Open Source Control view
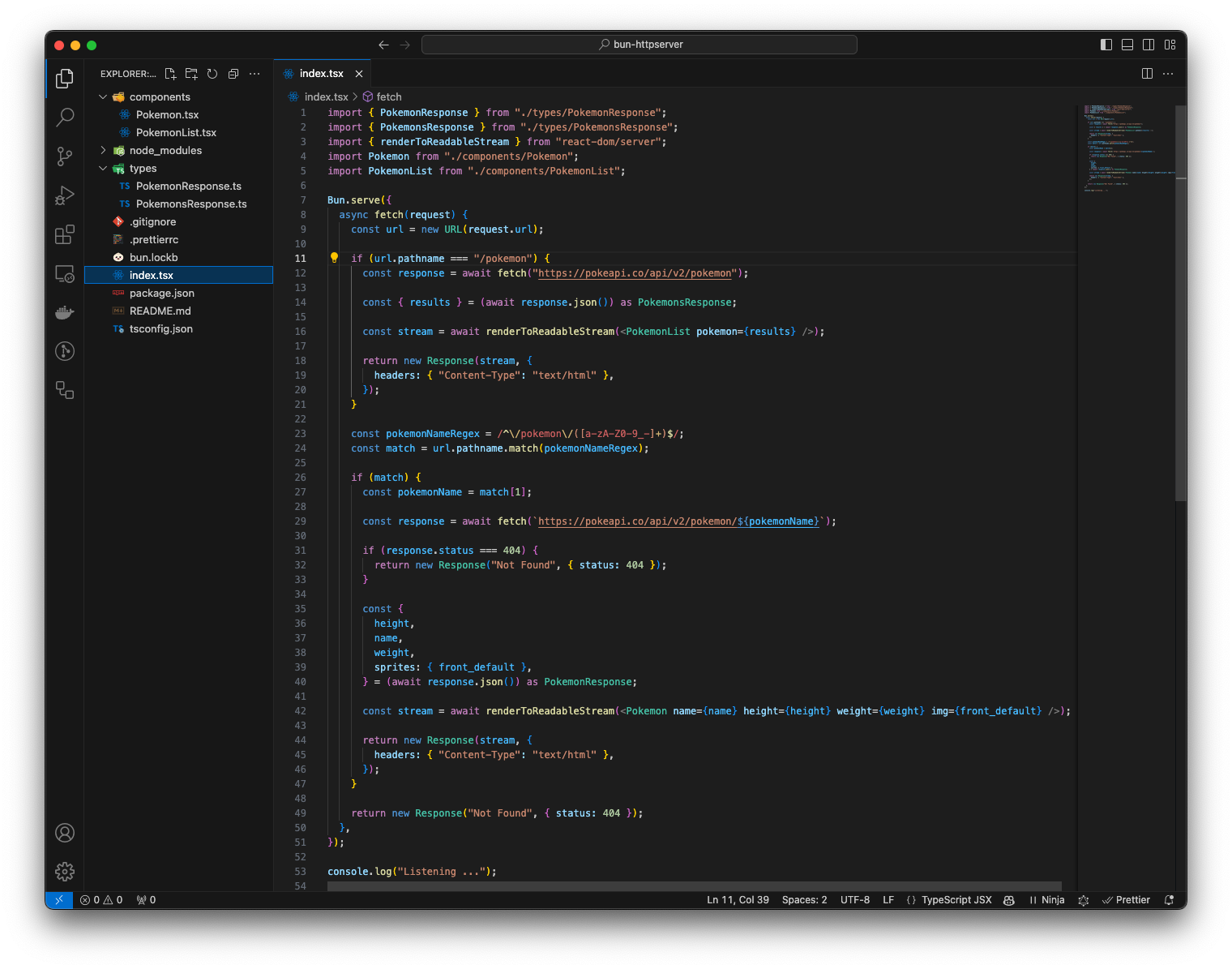 tap(65, 156)
